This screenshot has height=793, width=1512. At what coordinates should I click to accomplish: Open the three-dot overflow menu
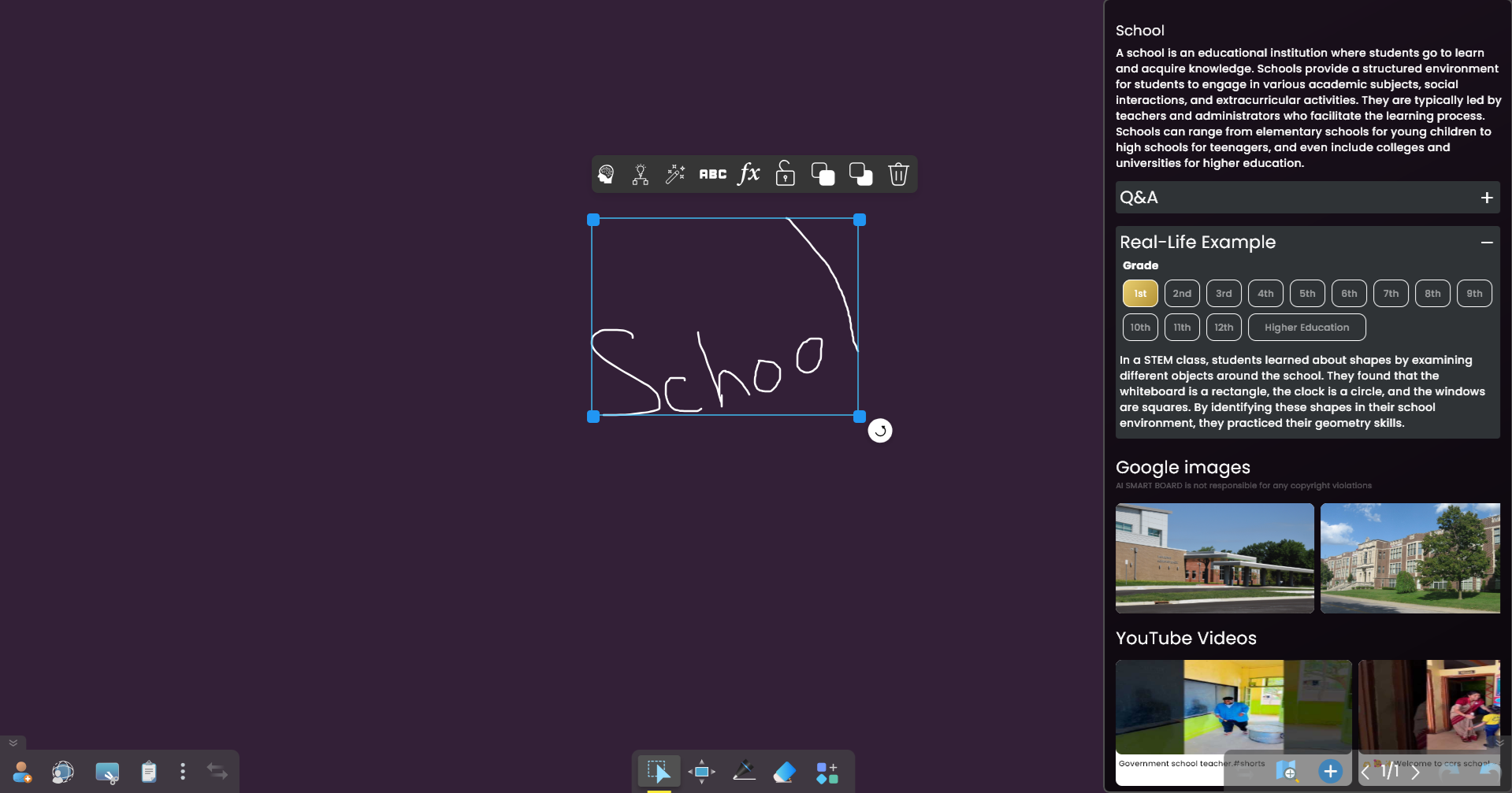coord(182,773)
